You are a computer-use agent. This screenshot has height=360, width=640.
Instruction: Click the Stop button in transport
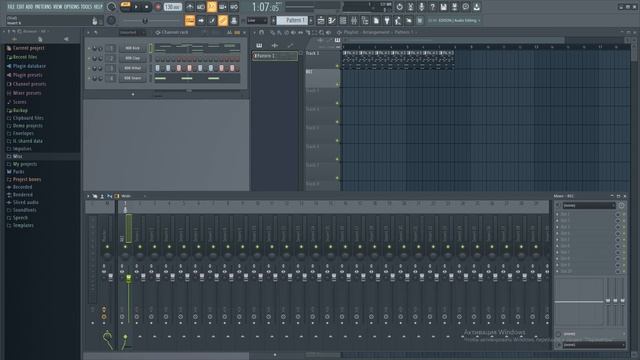tap(147, 7)
